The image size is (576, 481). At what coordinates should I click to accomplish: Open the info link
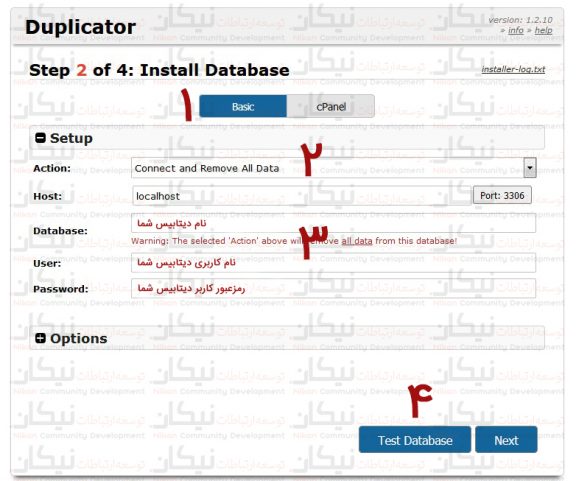tap(515, 30)
